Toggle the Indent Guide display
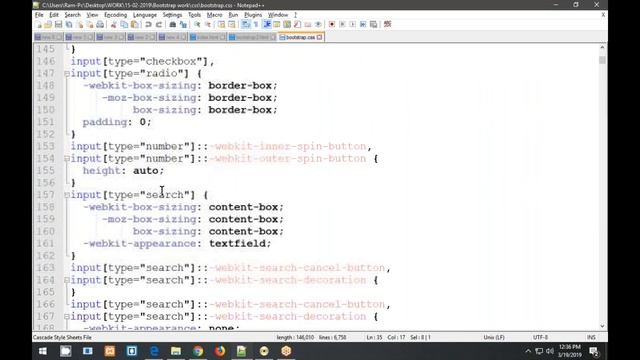640x360 pixels. (266, 24)
